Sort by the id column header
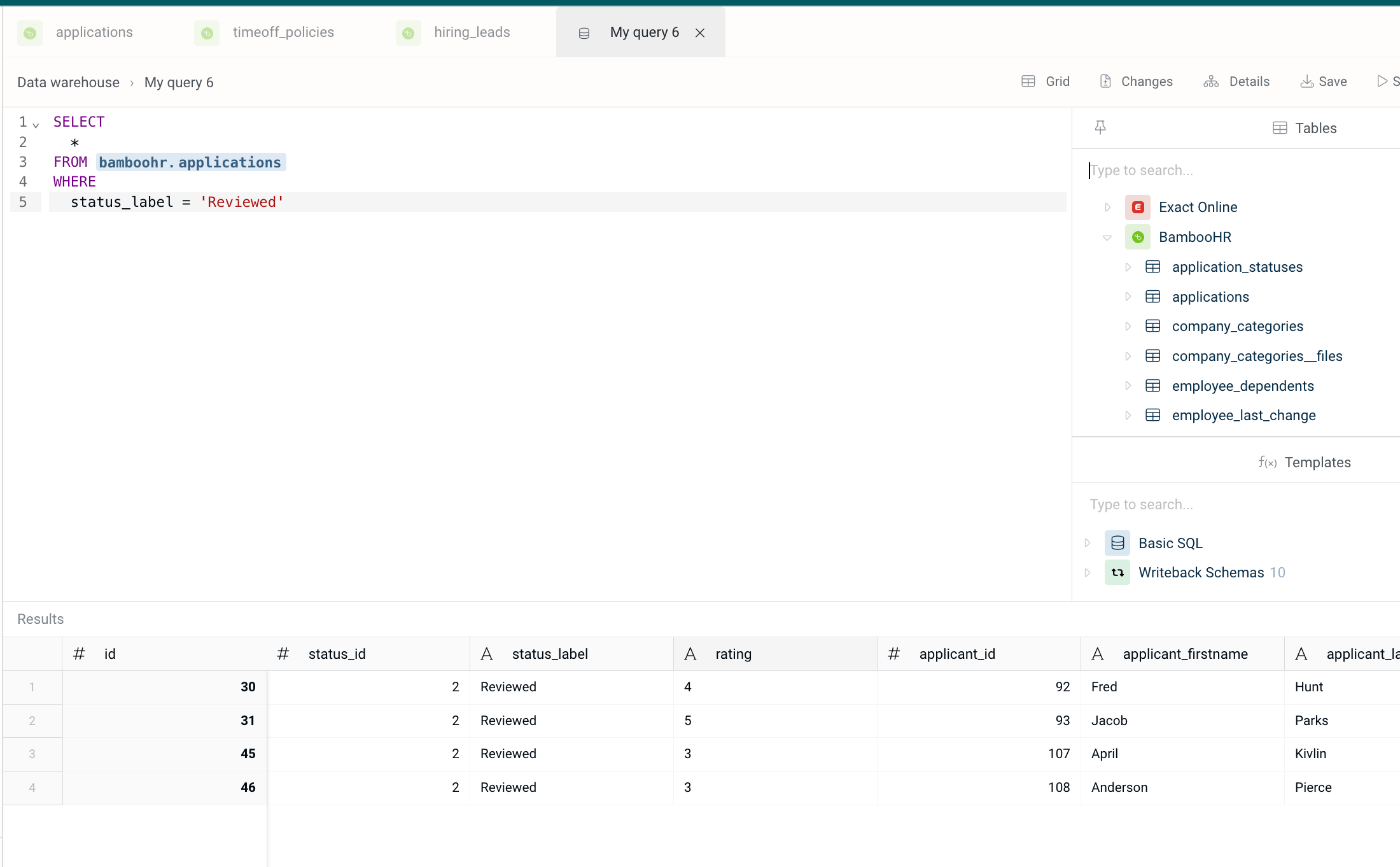Viewport: 1400px width, 867px height. click(164, 654)
